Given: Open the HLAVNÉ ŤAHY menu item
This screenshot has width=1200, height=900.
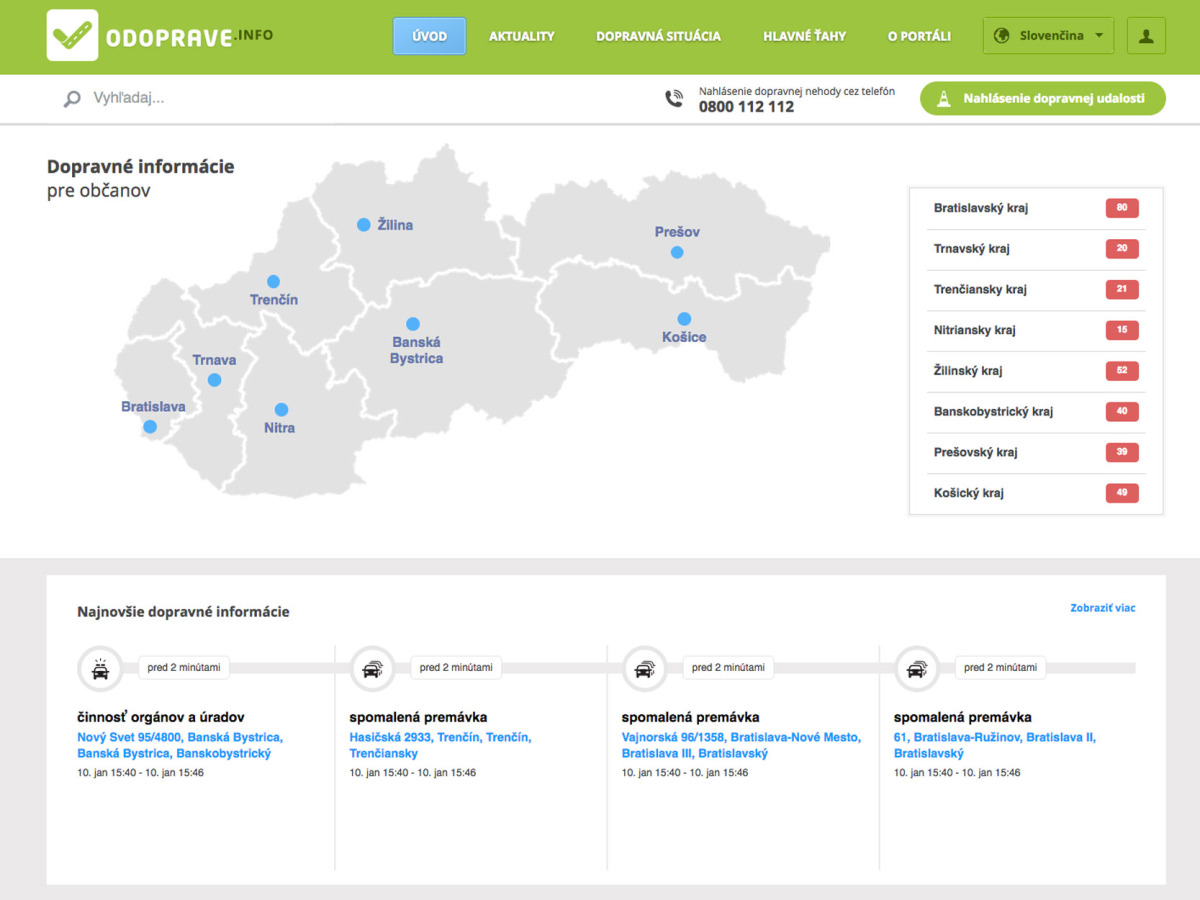Looking at the screenshot, I should [x=804, y=36].
